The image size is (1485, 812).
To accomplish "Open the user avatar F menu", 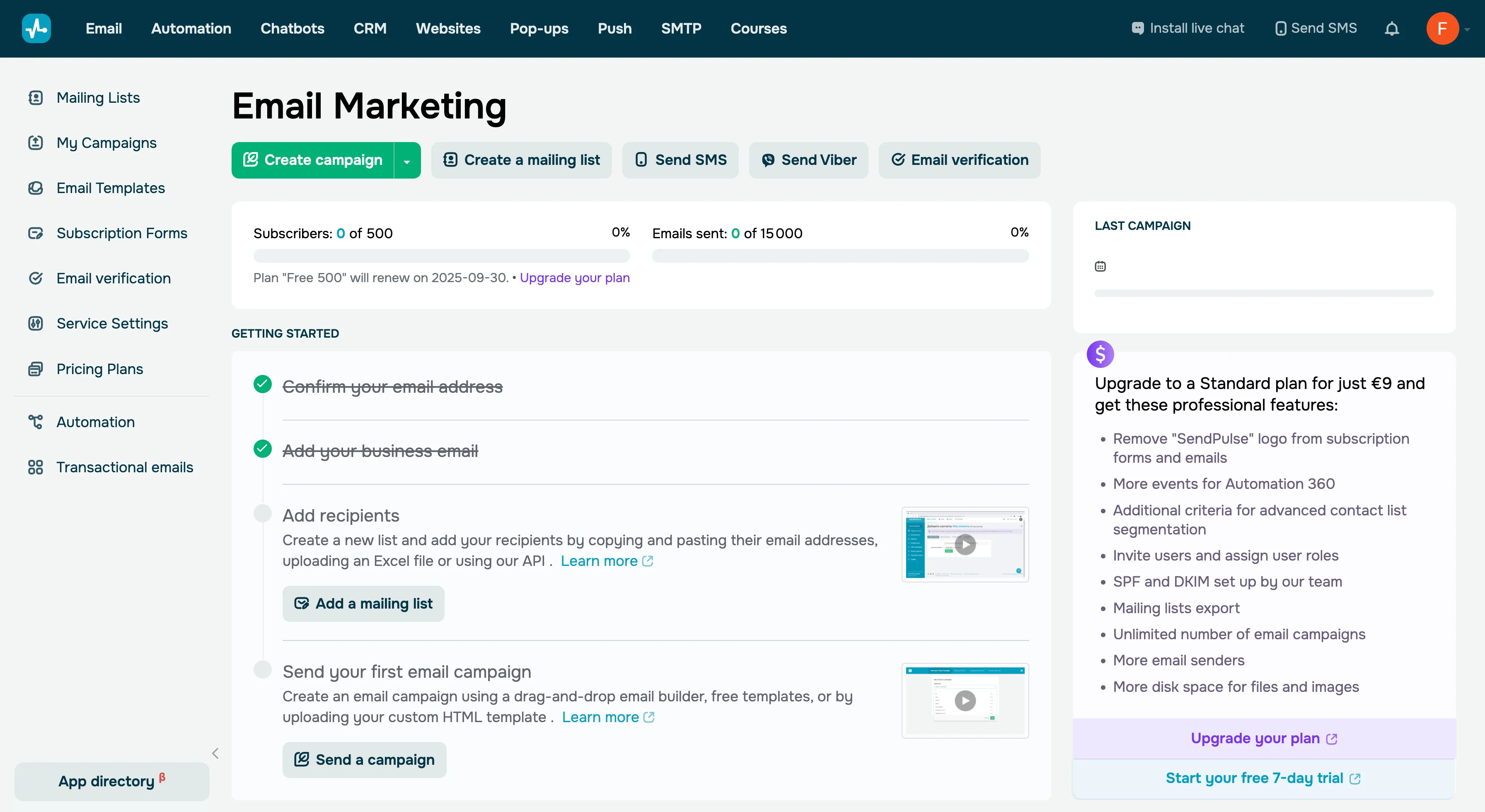I will point(1442,28).
